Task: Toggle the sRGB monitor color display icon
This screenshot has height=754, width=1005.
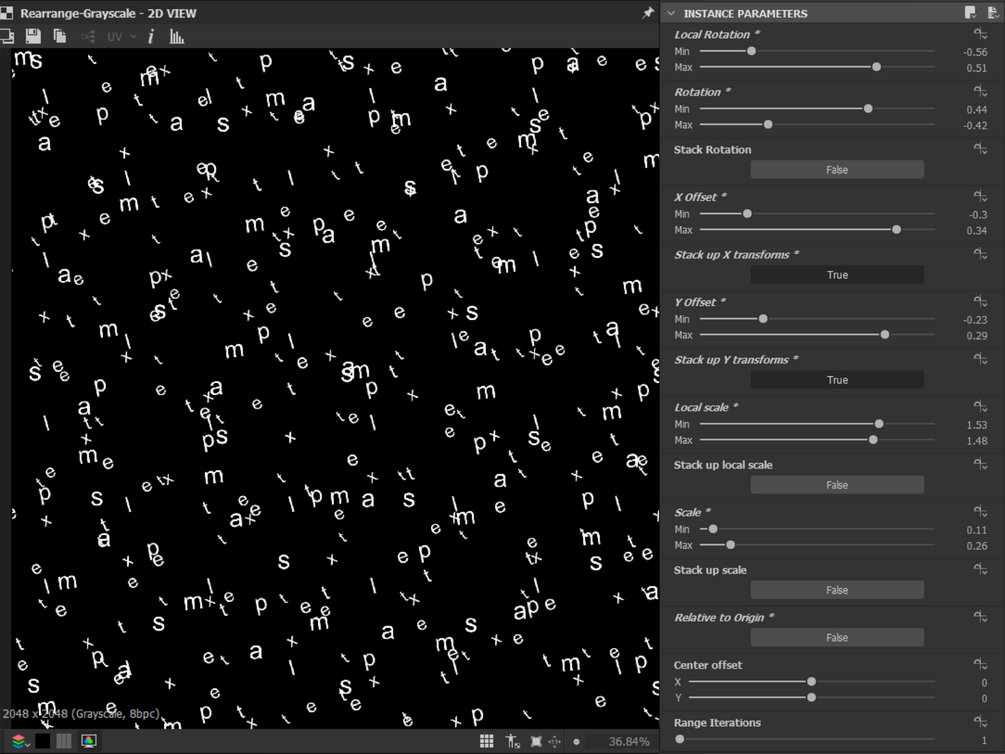Action: click(x=88, y=742)
